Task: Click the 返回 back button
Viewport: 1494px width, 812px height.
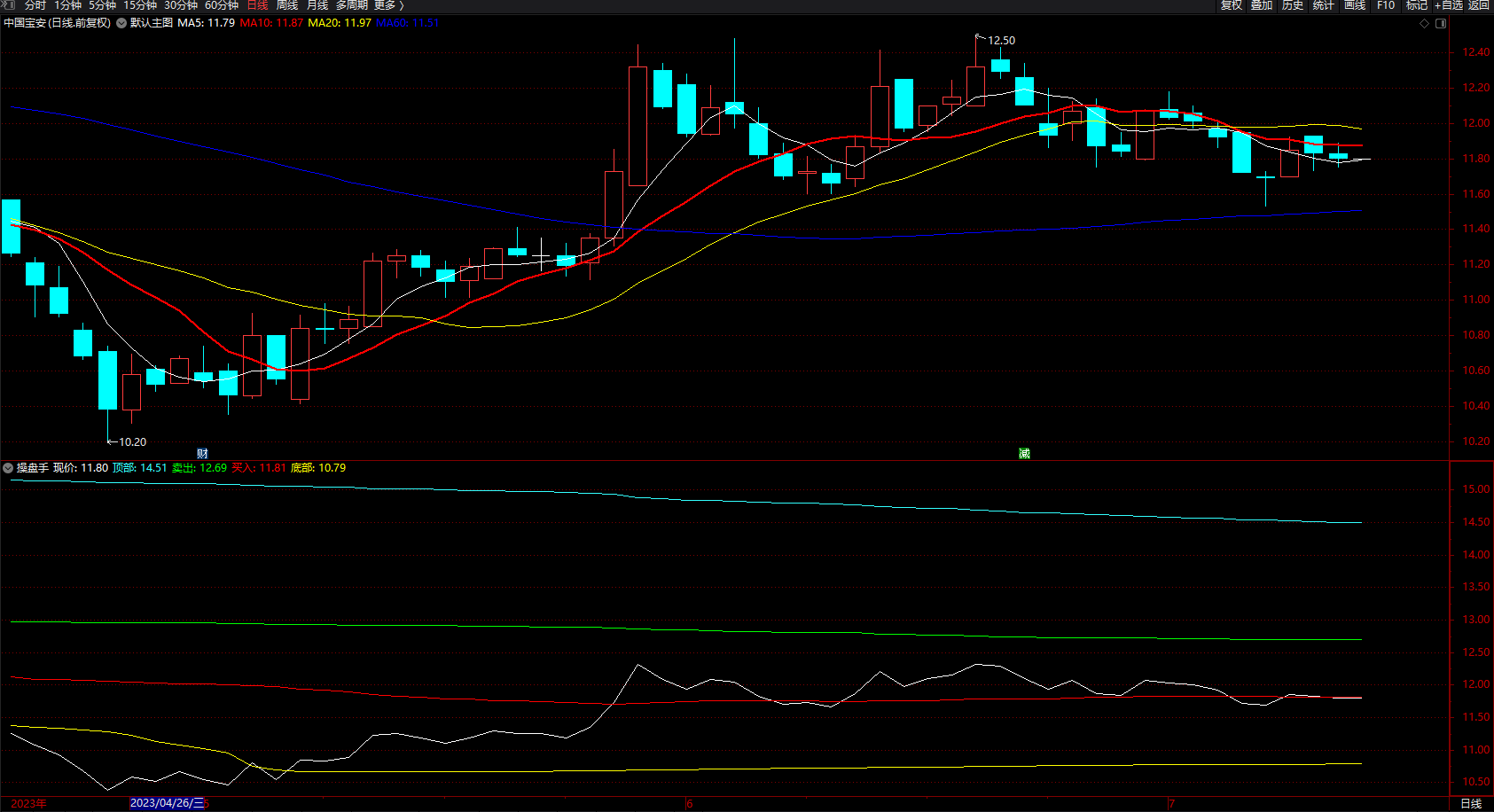Action: (1478, 5)
